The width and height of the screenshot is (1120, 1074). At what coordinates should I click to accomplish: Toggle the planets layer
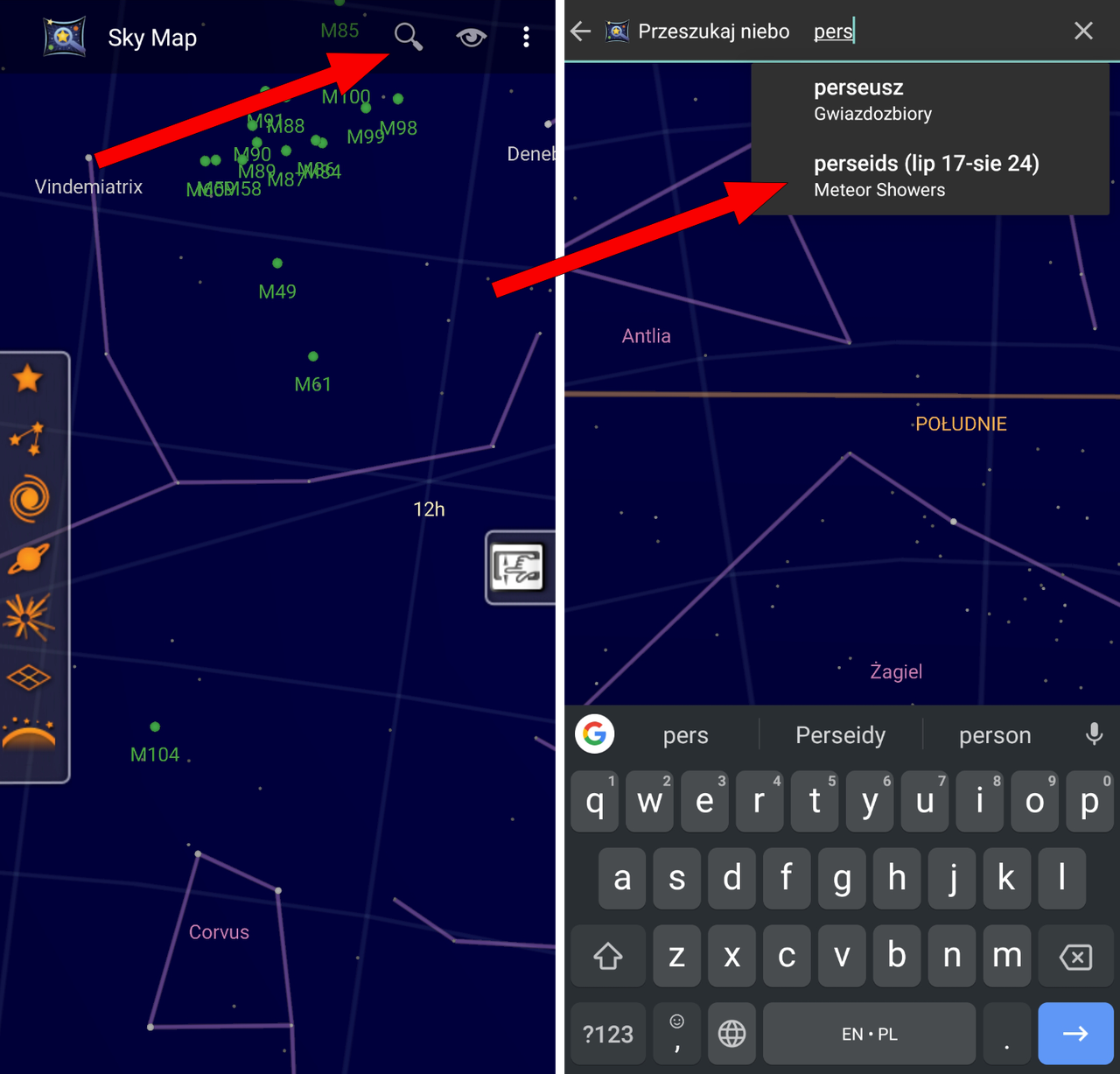click(29, 558)
